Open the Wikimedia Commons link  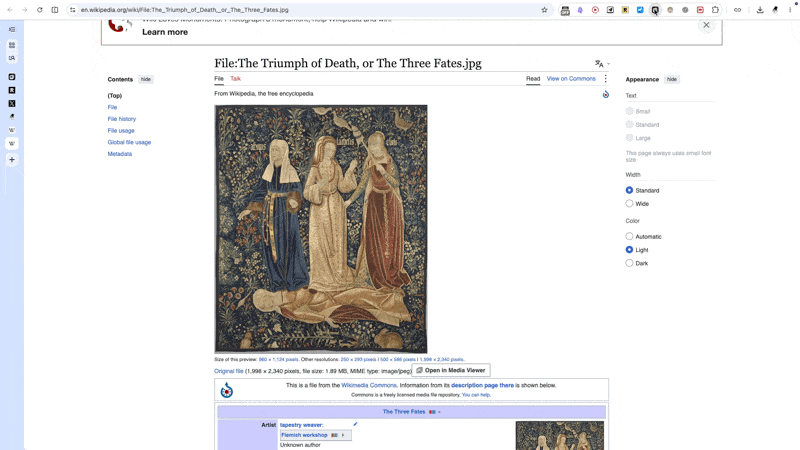[369, 386]
